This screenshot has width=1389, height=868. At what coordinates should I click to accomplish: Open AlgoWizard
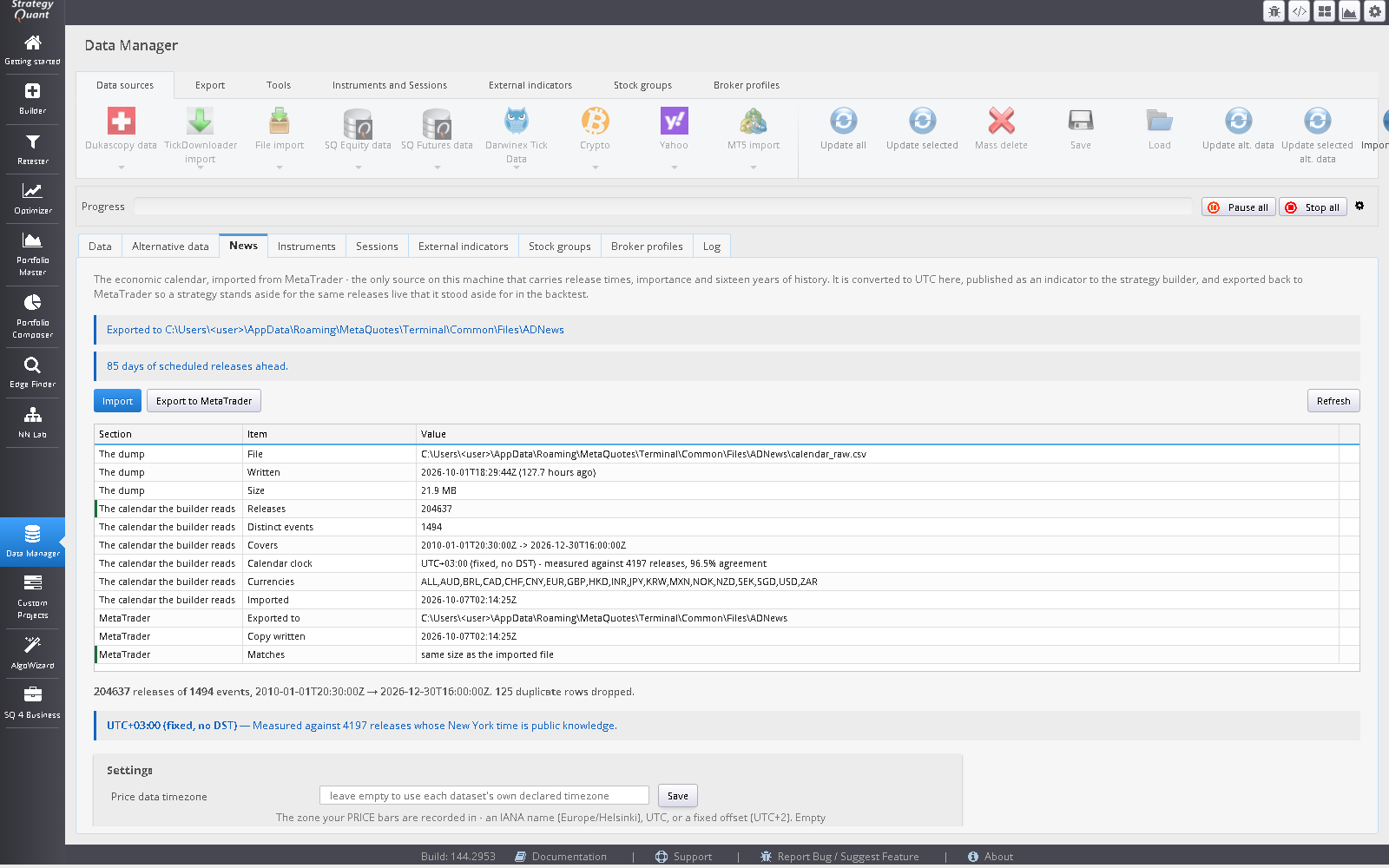pyautogui.click(x=32, y=654)
